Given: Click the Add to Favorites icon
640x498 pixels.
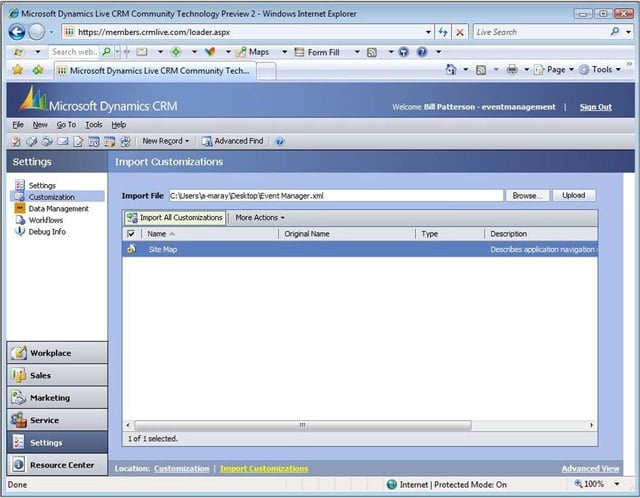Looking at the screenshot, I should tap(38, 70).
